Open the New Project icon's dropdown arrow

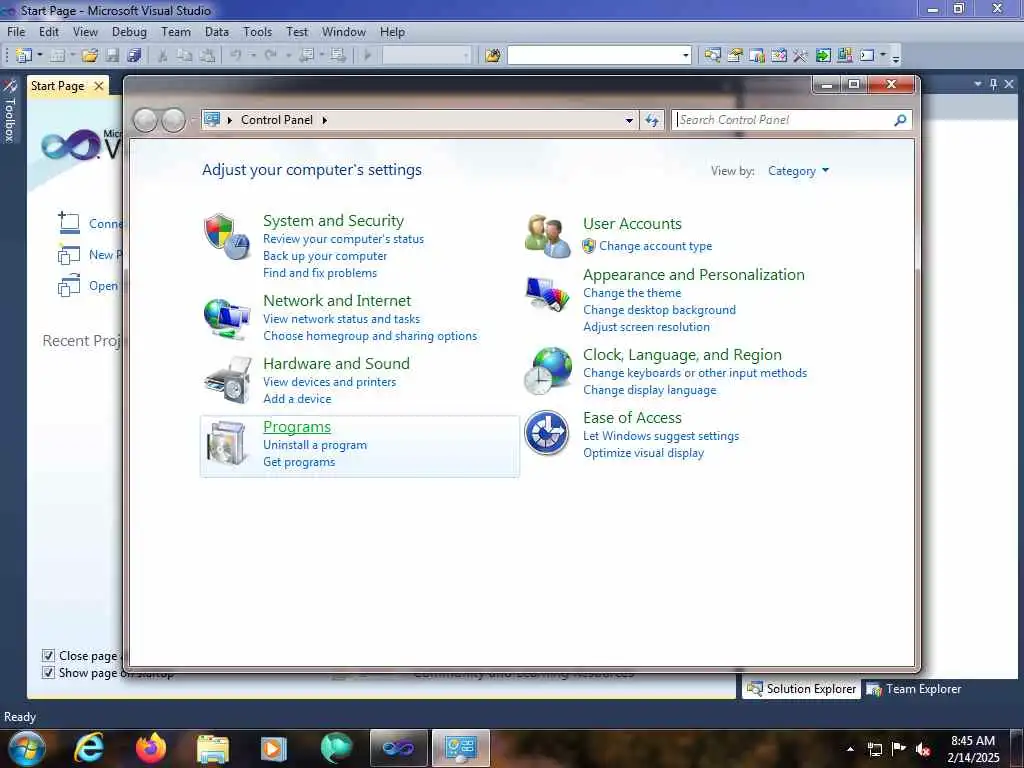[x=40, y=56]
